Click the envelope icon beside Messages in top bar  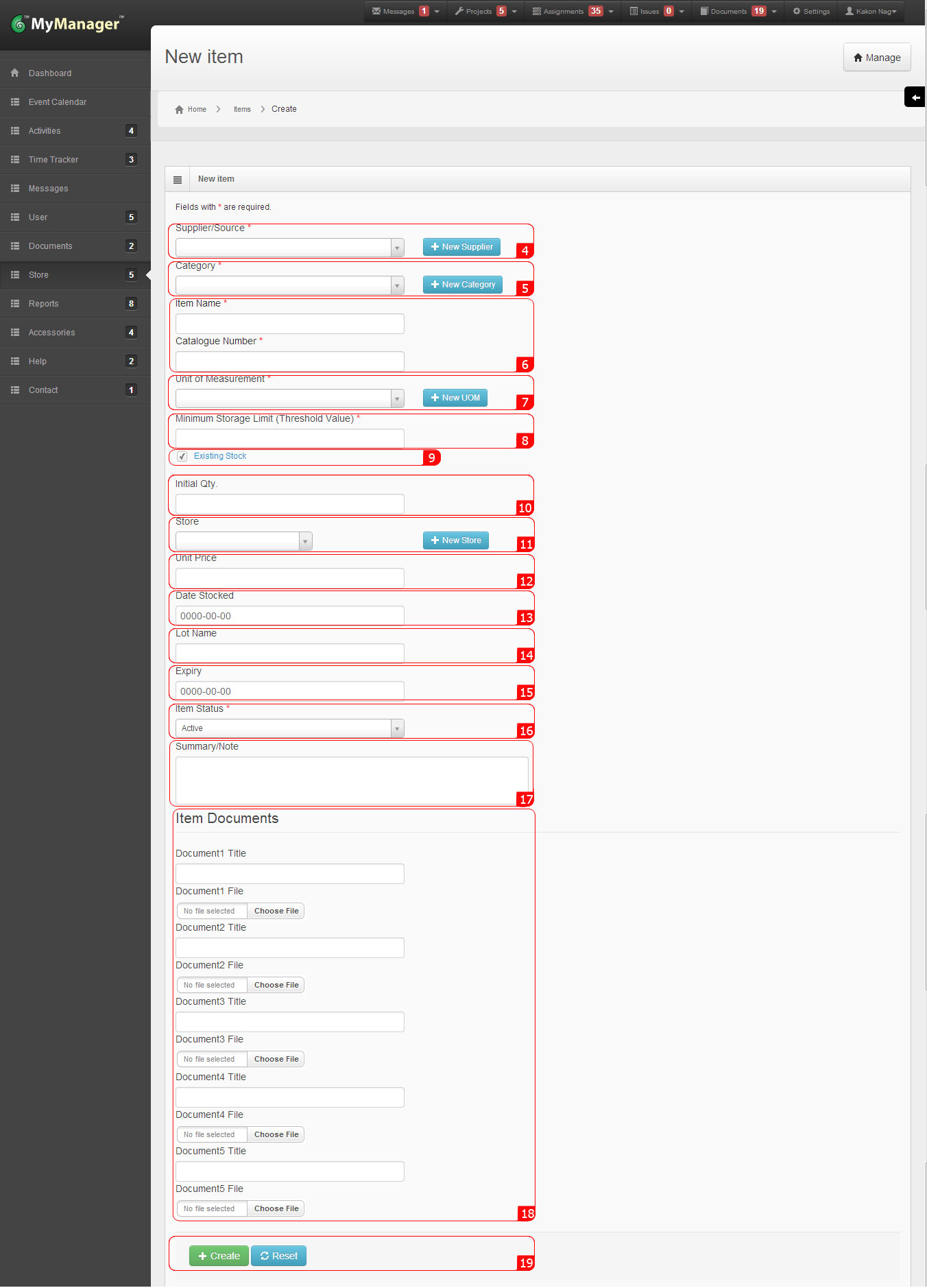(x=376, y=11)
